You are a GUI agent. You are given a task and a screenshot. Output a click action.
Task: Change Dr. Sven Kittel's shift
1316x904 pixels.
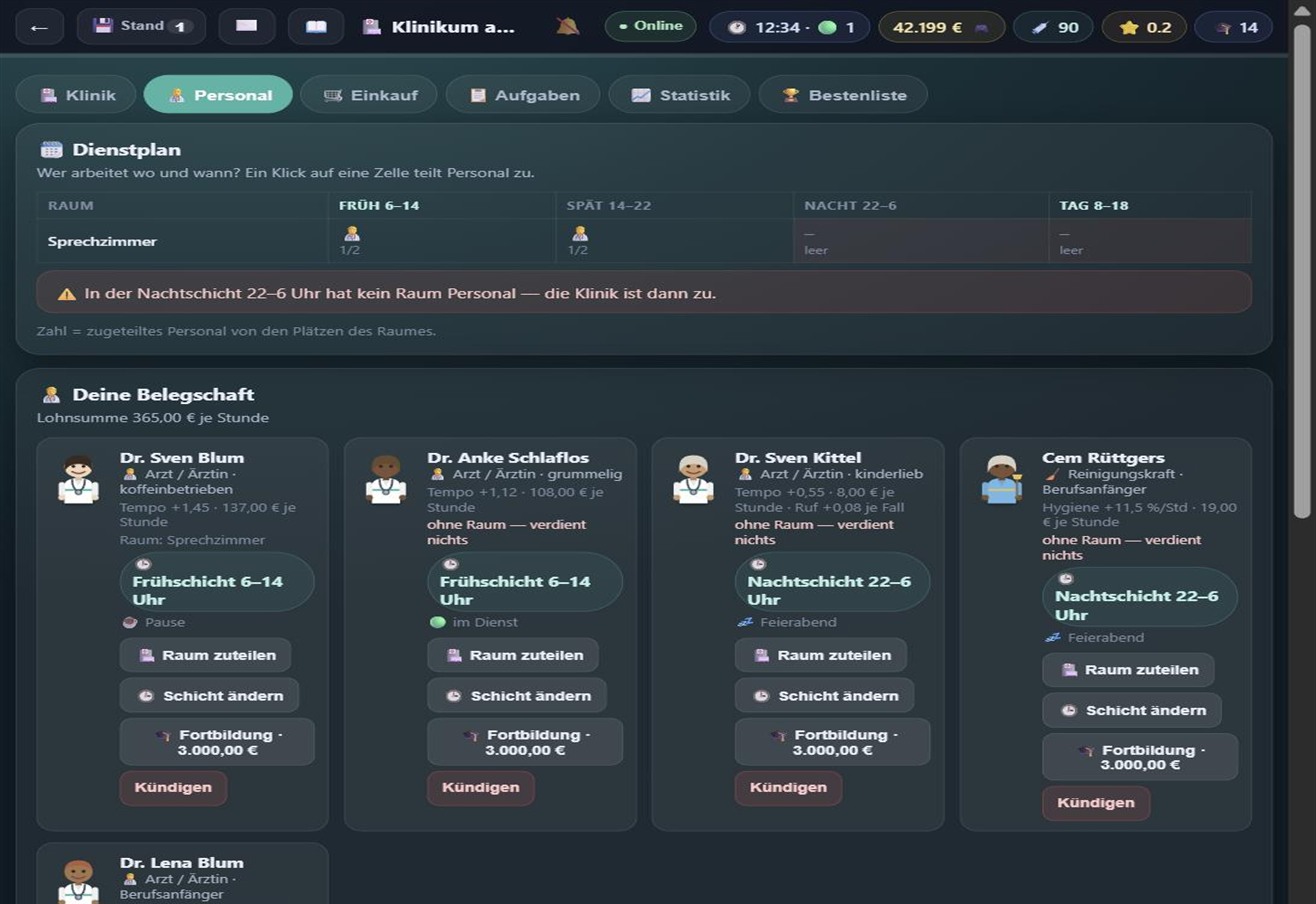(x=824, y=695)
